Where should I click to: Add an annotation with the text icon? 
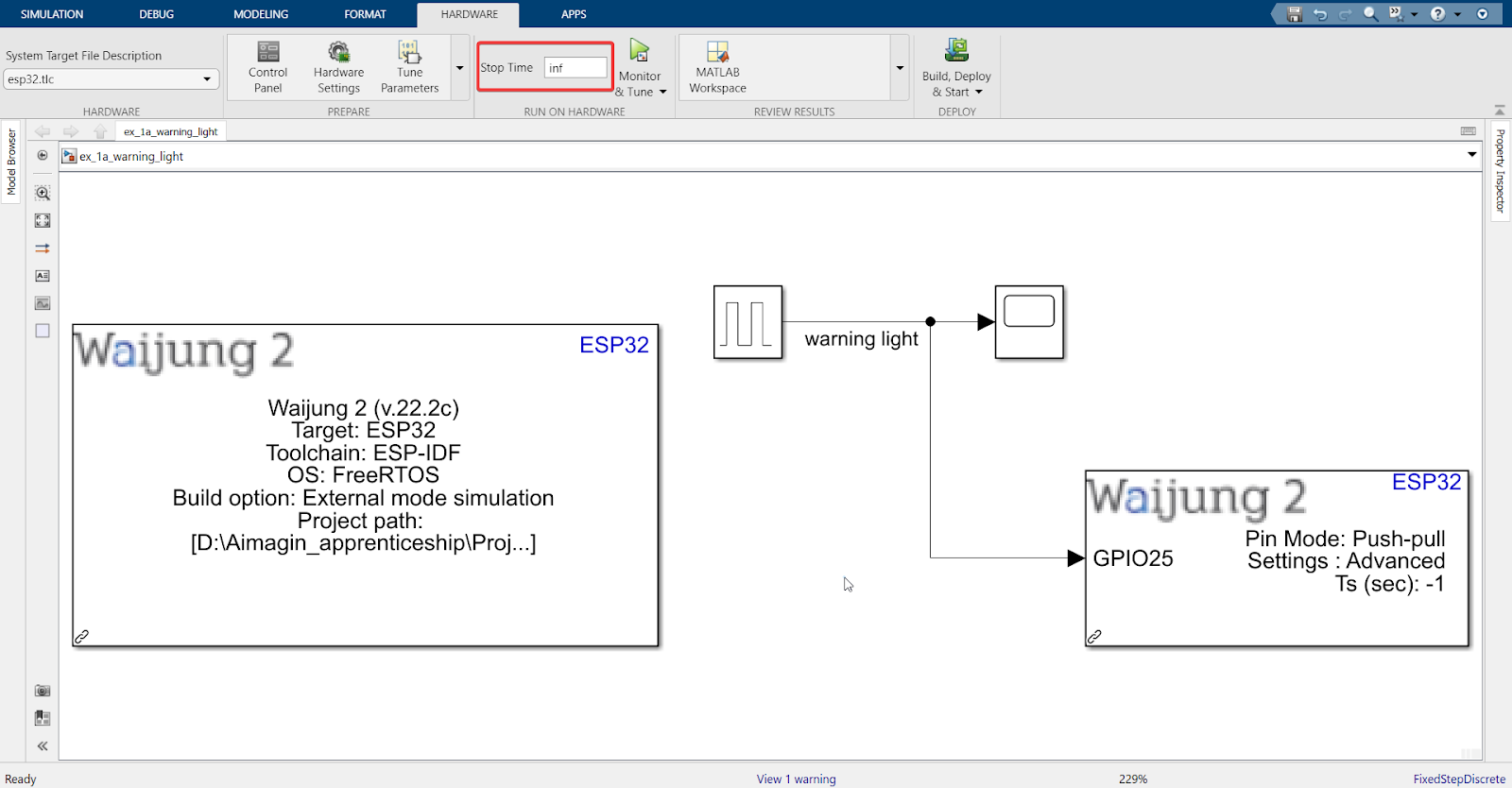(43, 276)
